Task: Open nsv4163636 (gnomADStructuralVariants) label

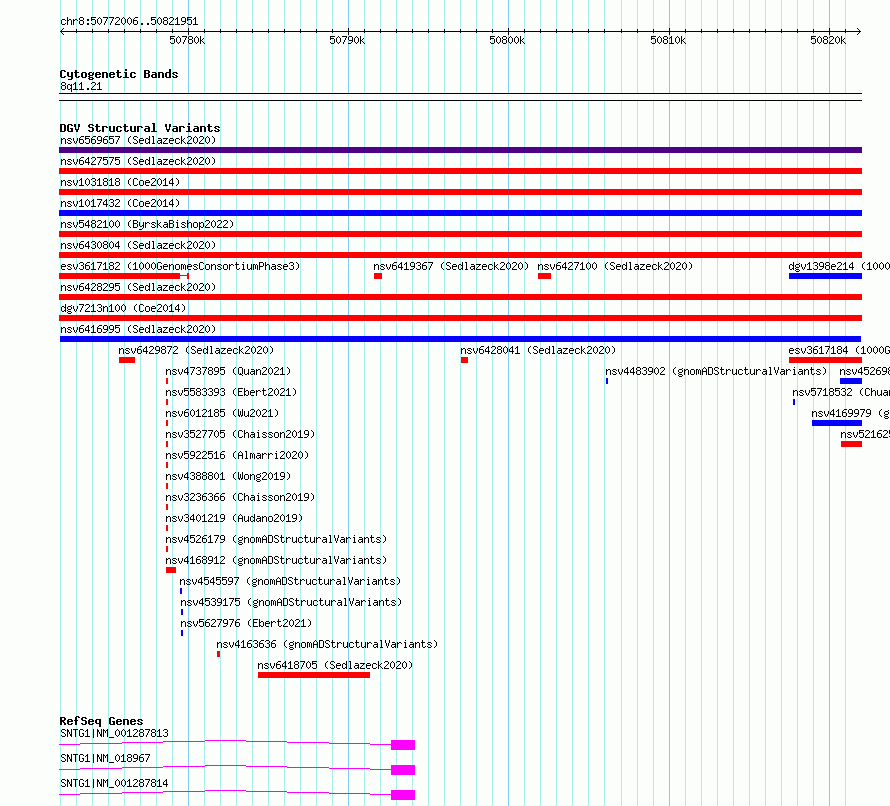Action: pyautogui.click(x=327, y=644)
